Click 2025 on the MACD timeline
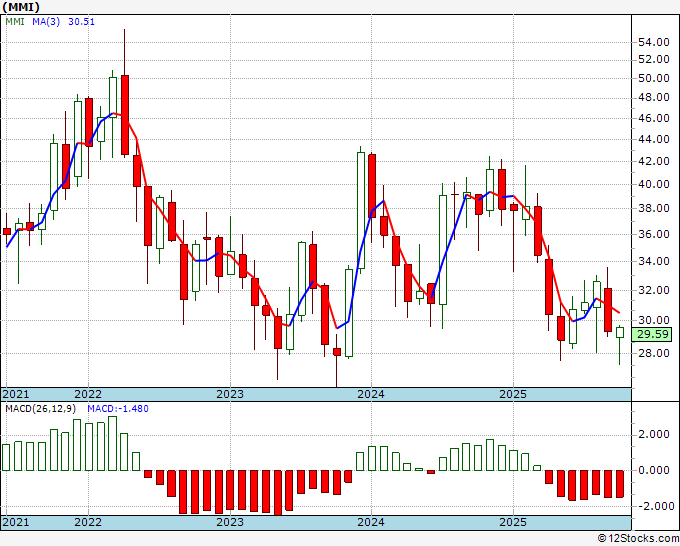 click(513, 522)
